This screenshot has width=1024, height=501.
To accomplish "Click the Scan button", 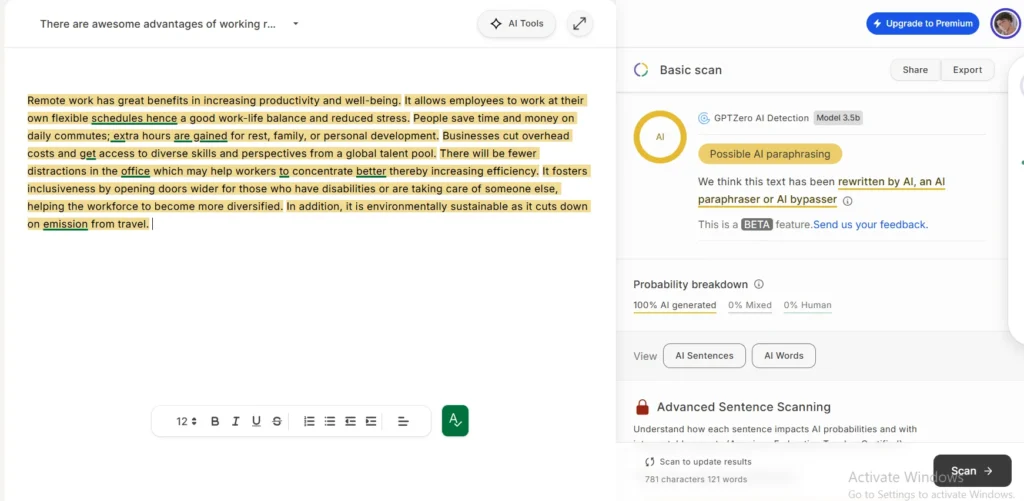I will coord(972,471).
